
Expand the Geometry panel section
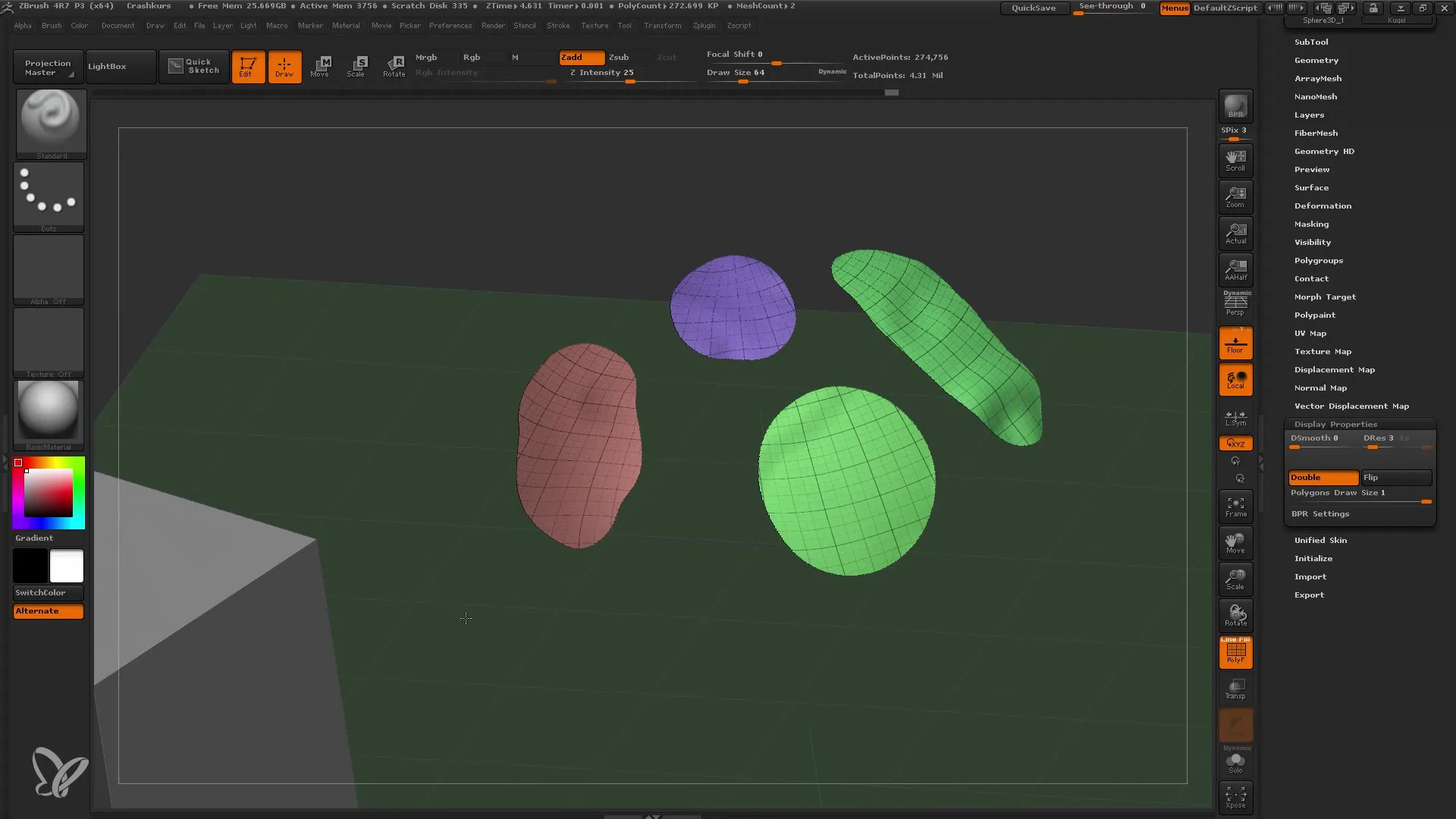(1316, 59)
